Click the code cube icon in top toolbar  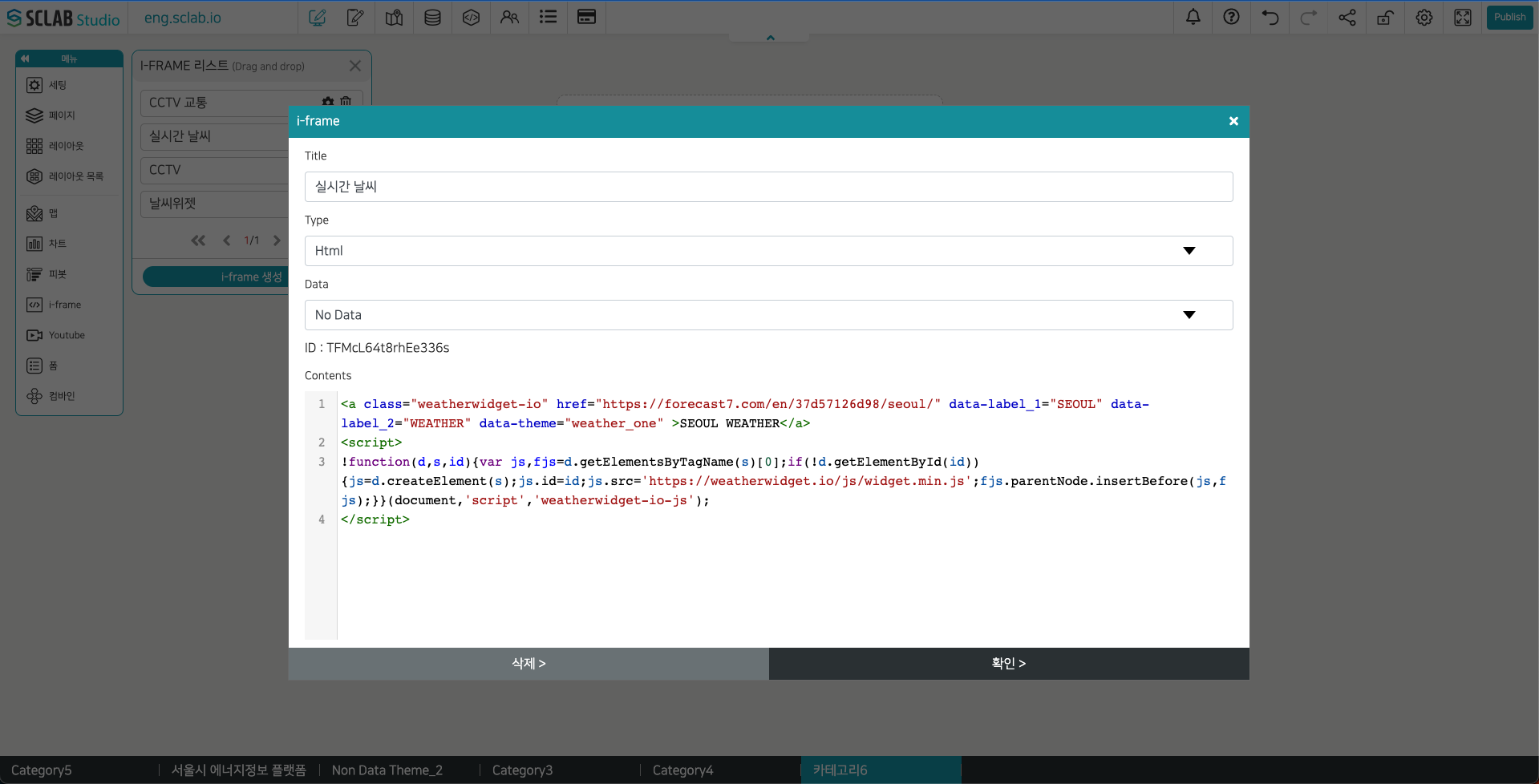point(471,17)
